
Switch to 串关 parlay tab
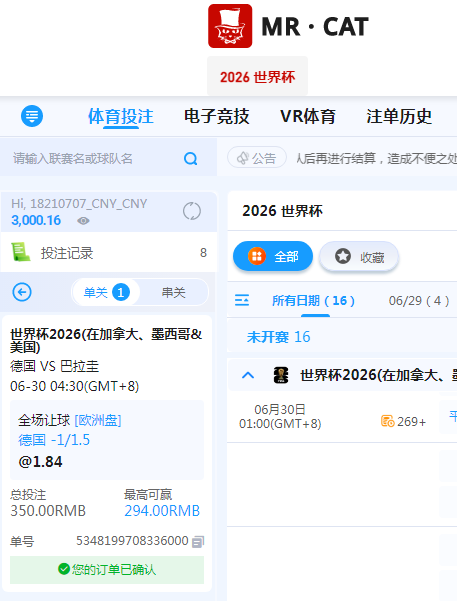[x=173, y=293]
